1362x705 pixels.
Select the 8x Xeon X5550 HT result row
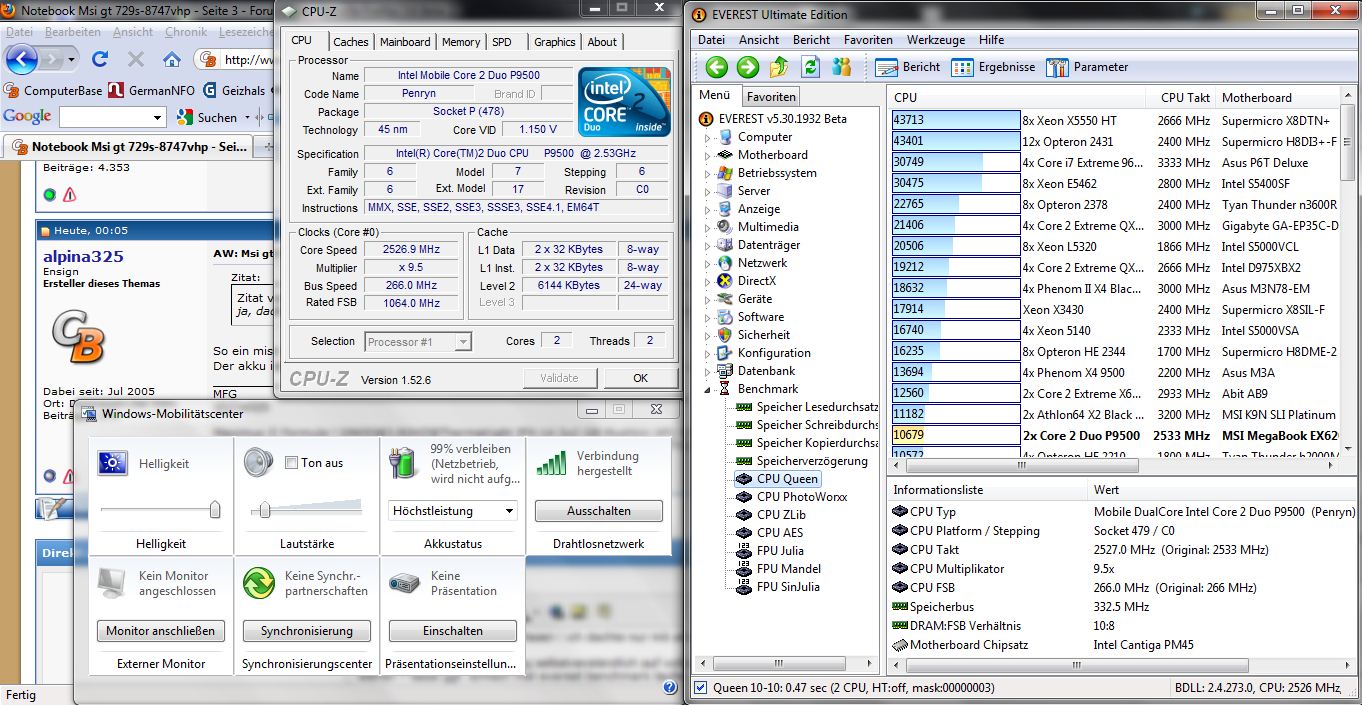(x=1115, y=120)
